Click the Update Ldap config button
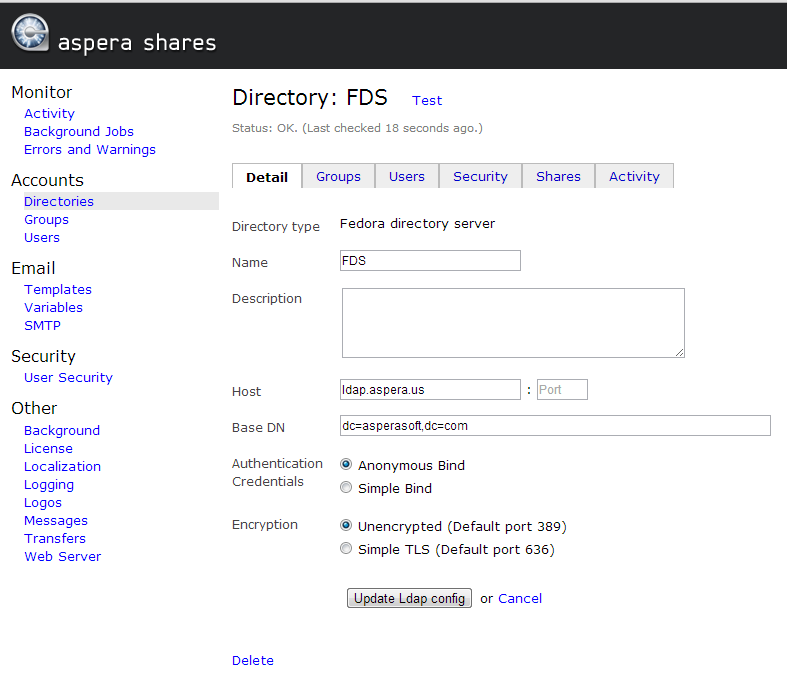This screenshot has width=787, height=693. tap(409, 598)
